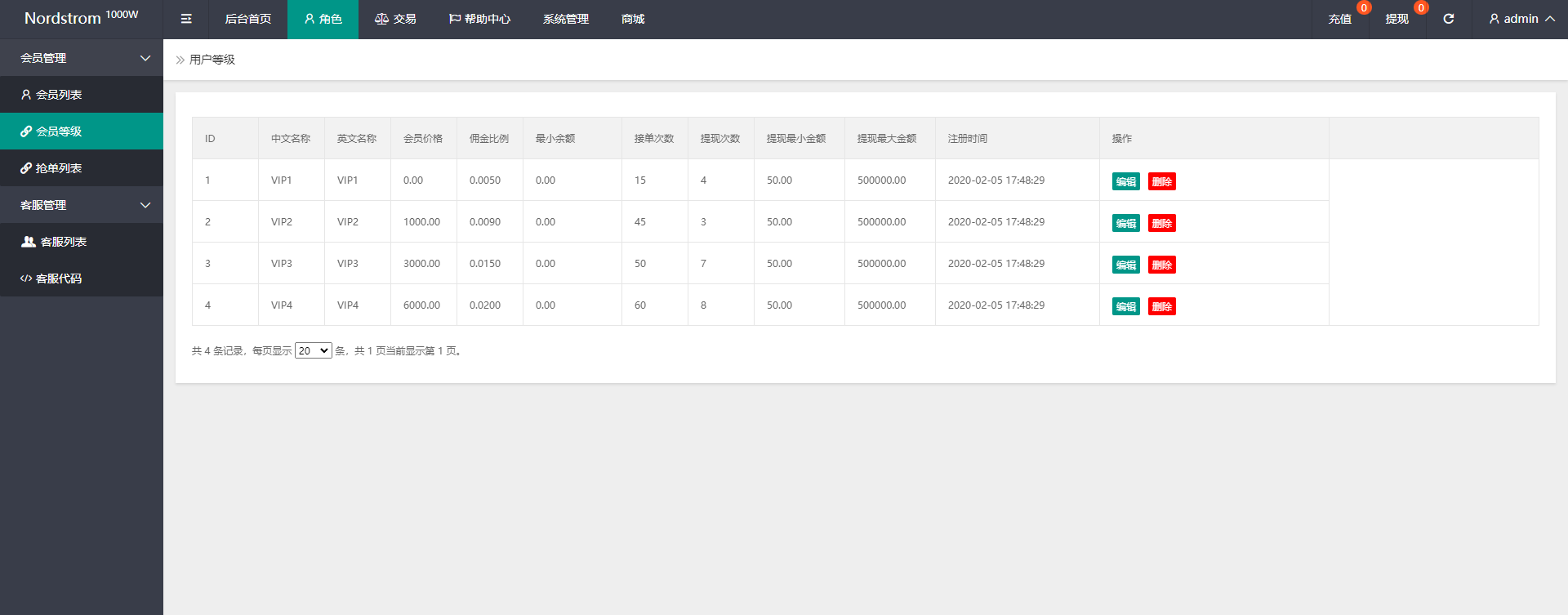Open 会员等级 in sidebar
The height and width of the screenshot is (615, 1568).
tap(82, 131)
